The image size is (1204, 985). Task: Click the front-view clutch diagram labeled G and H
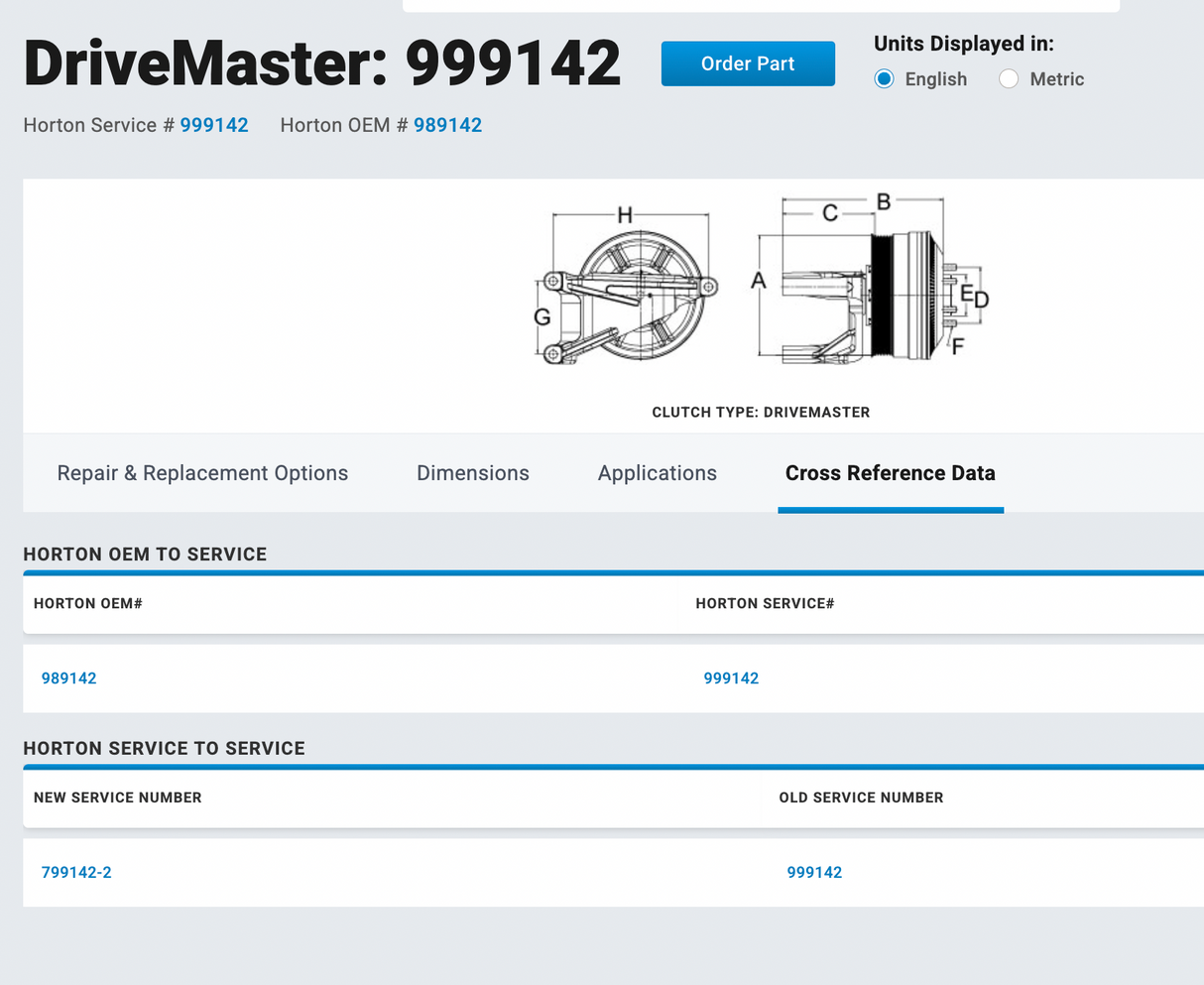pyautogui.click(x=627, y=288)
